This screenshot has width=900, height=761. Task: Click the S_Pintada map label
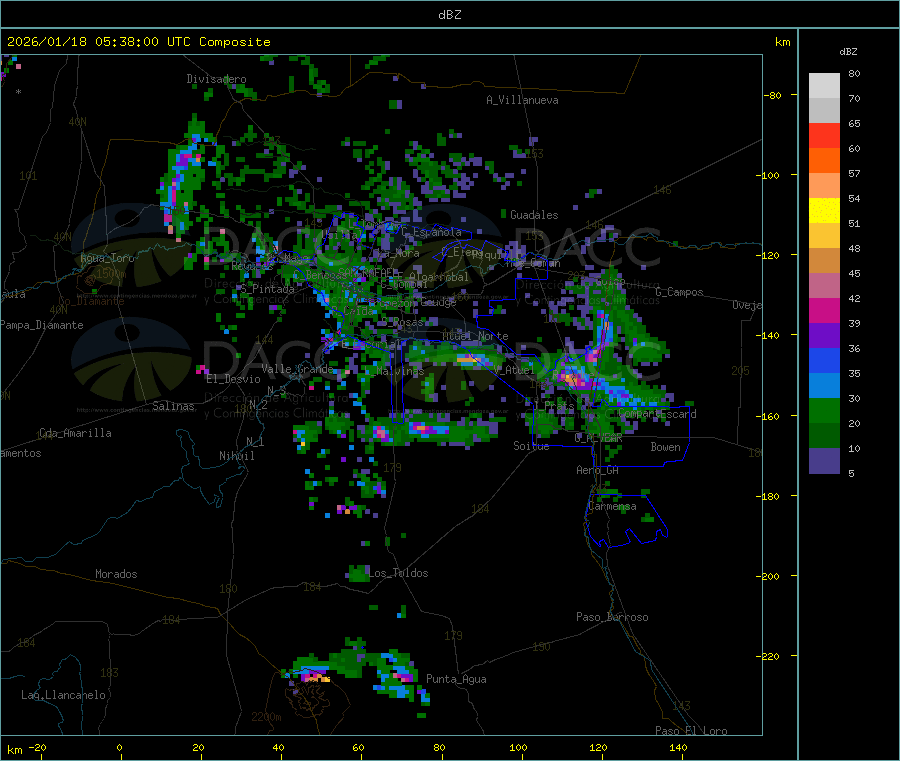(267, 289)
